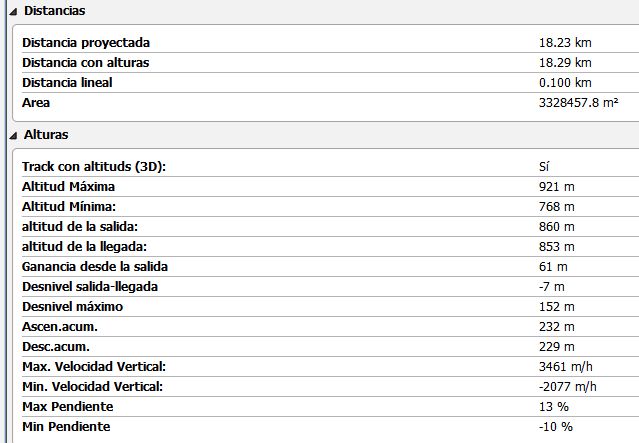Click the -10 % Min Pendiente value
The image size is (639, 443).
click(x=555, y=427)
